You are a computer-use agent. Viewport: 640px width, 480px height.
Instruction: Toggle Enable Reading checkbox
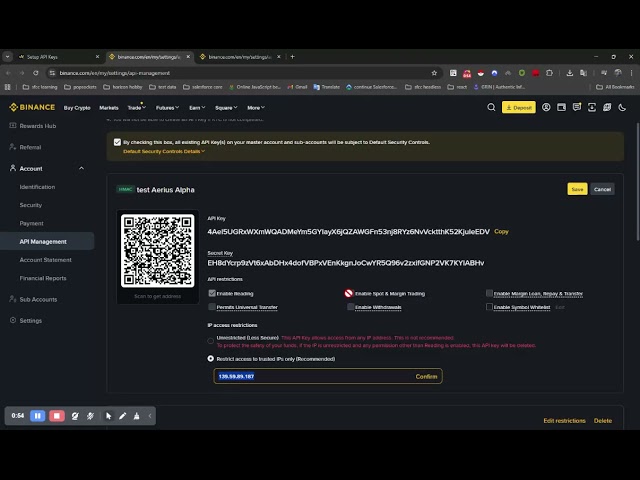(x=212, y=293)
